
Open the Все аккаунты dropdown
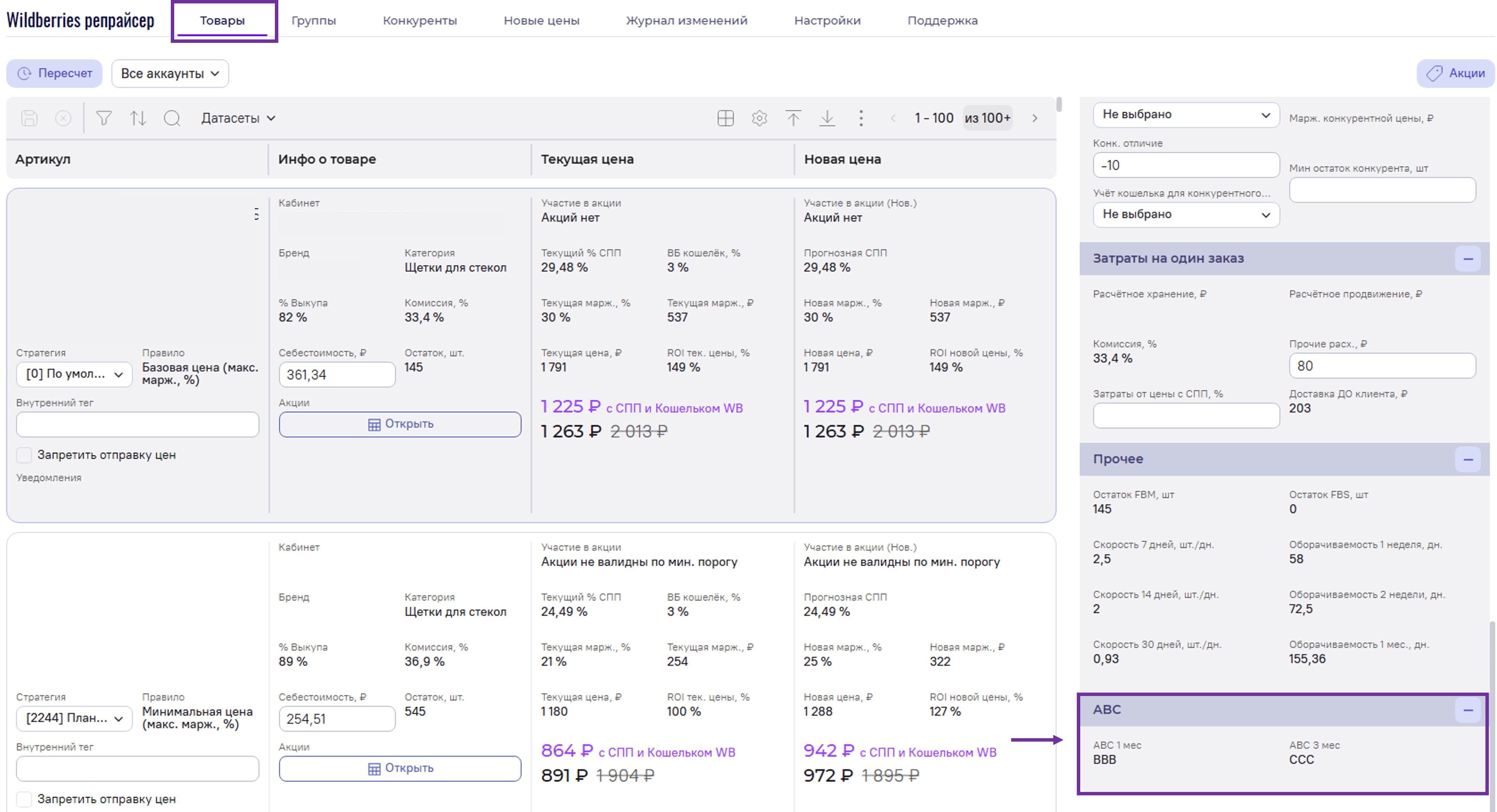click(x=170, y=74)
